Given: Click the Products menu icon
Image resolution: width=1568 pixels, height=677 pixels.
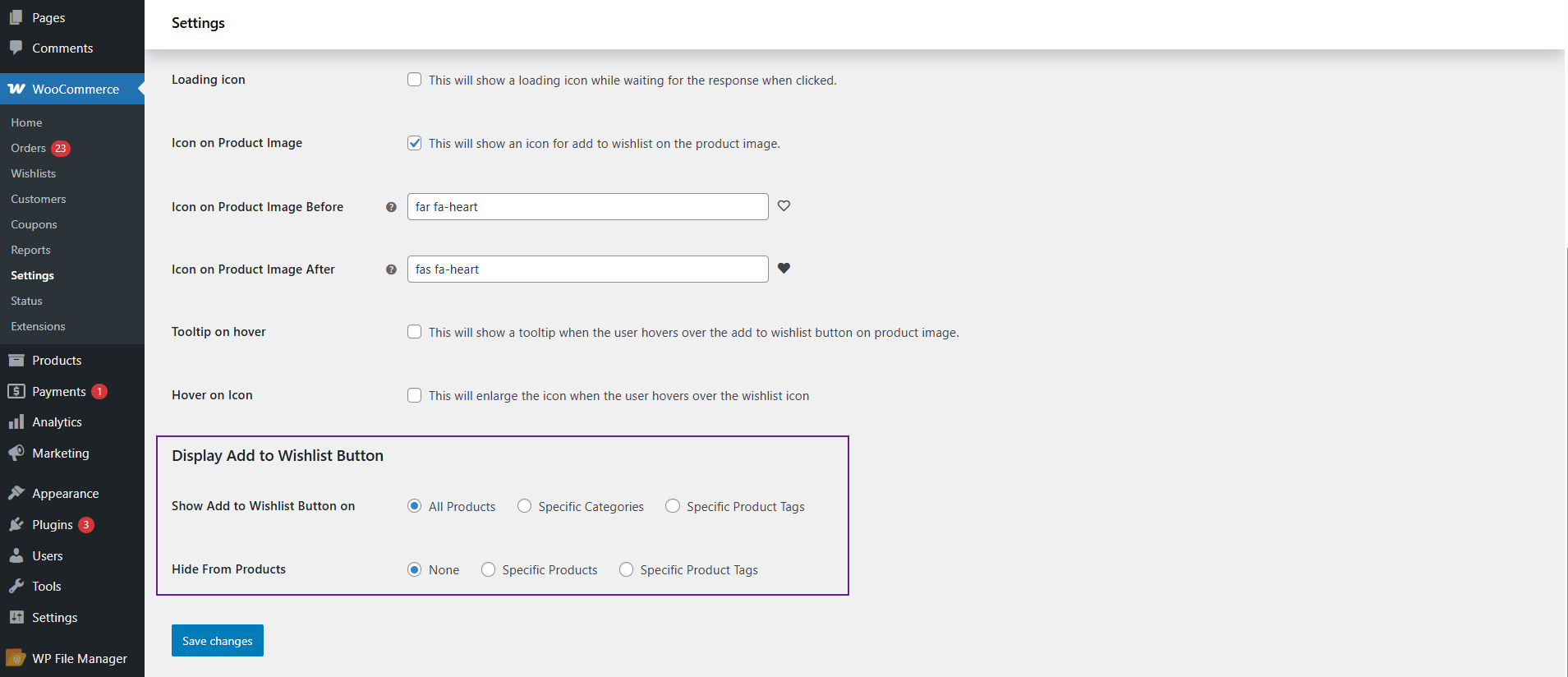Looking at the screenshot, I should point(16,361).
